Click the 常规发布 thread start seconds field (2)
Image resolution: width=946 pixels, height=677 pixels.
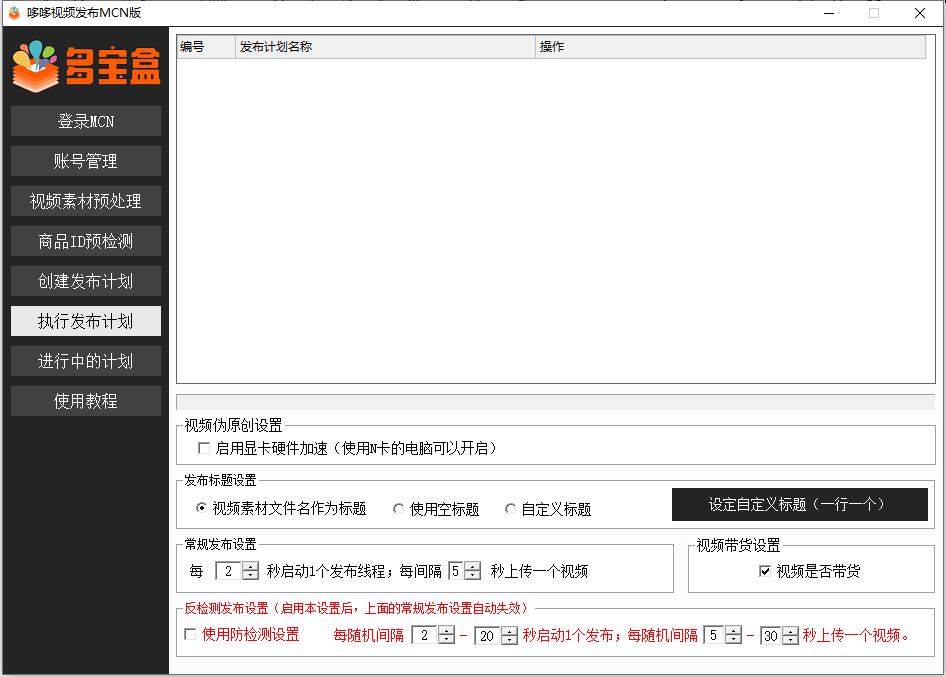coord(228,571)
